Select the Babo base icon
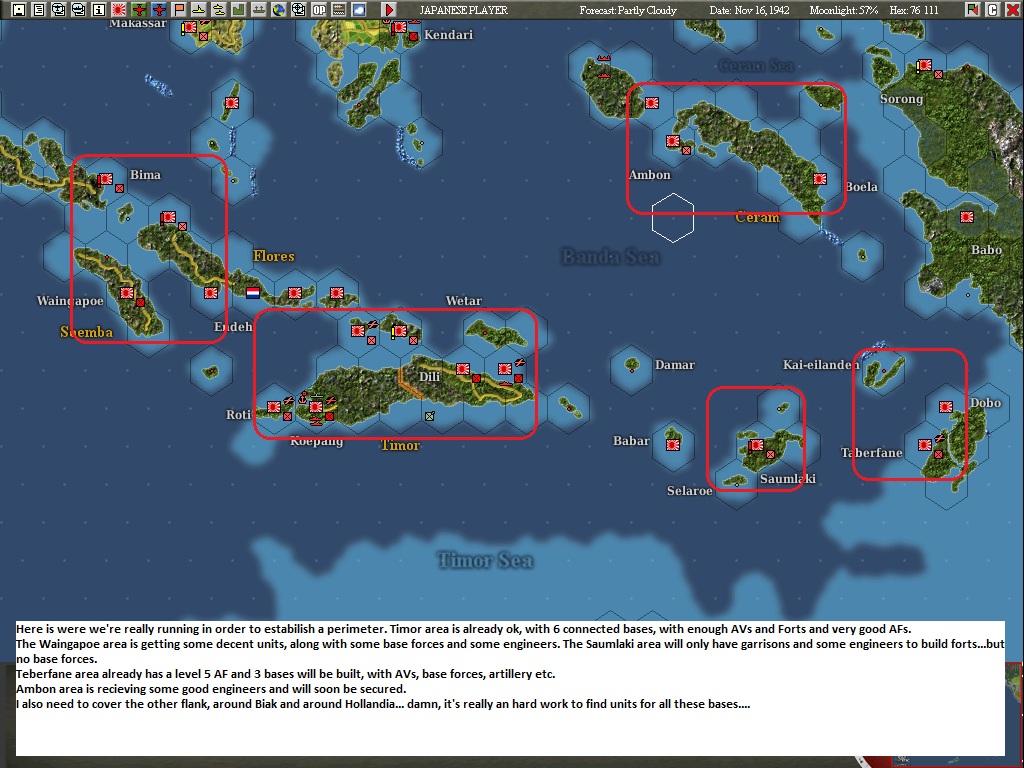 [x=967, y=217]
